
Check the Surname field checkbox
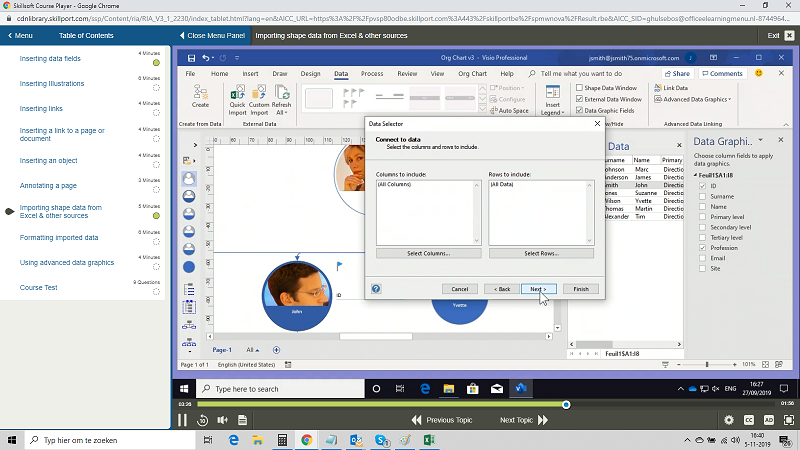click(x=703, y=196)
